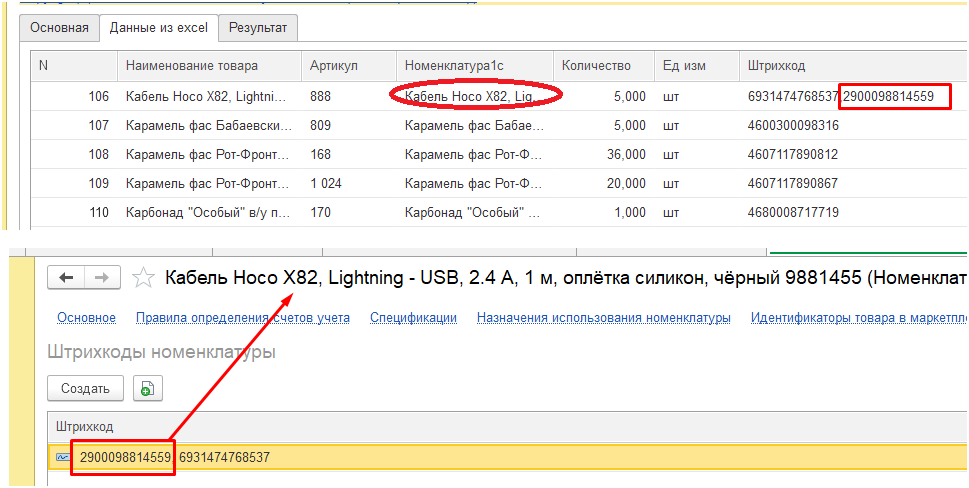Viewport: 969px width, 488px height.
Task: Click the Наименование товара column header
Action: pos(192,65)
